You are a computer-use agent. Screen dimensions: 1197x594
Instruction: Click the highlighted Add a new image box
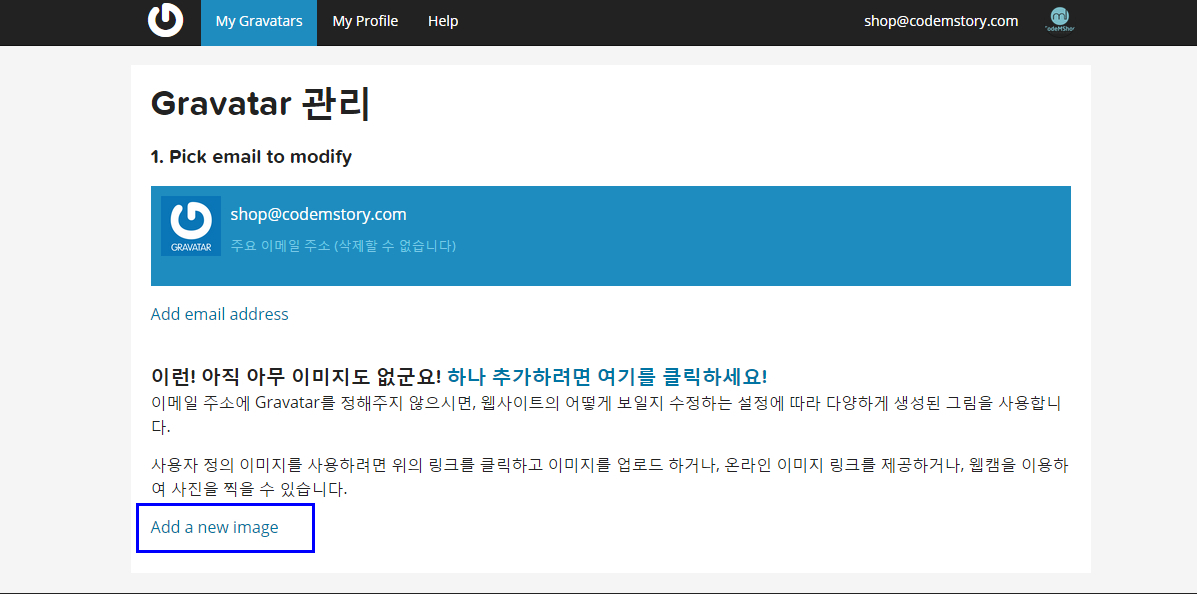coord(224,527)
